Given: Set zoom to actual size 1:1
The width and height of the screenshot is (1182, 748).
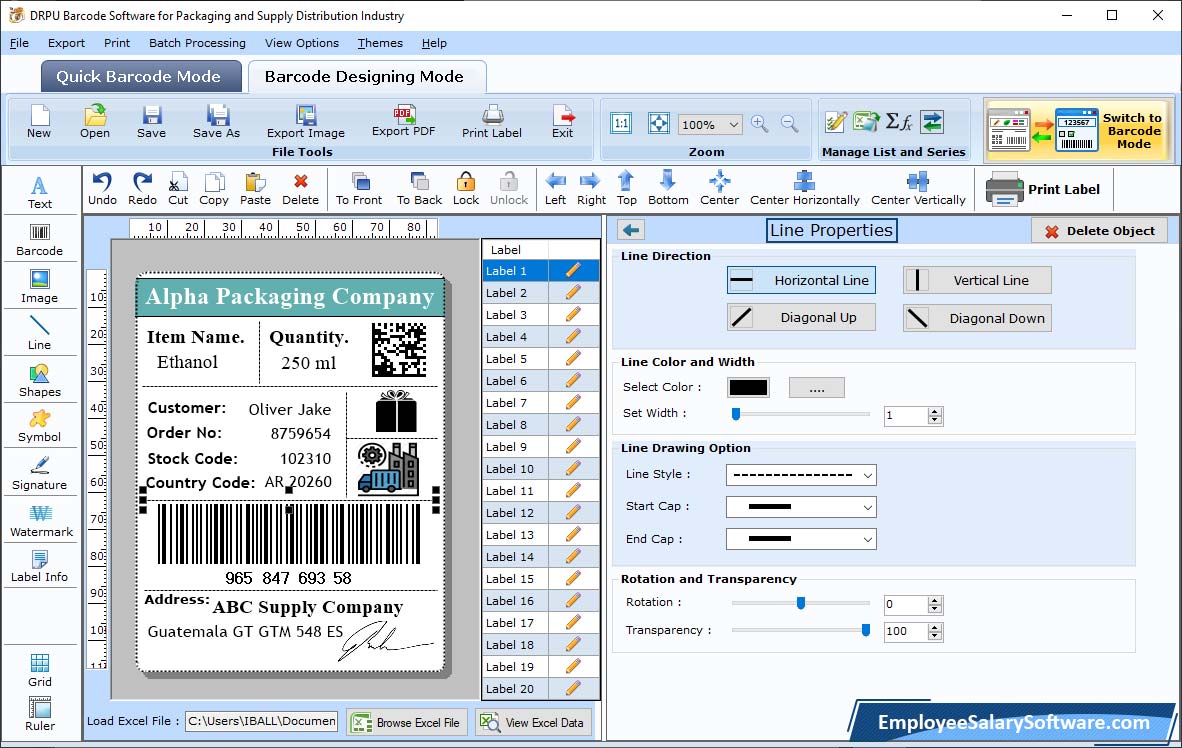Looking at the screenshot, I should click(x=621, y=124).
